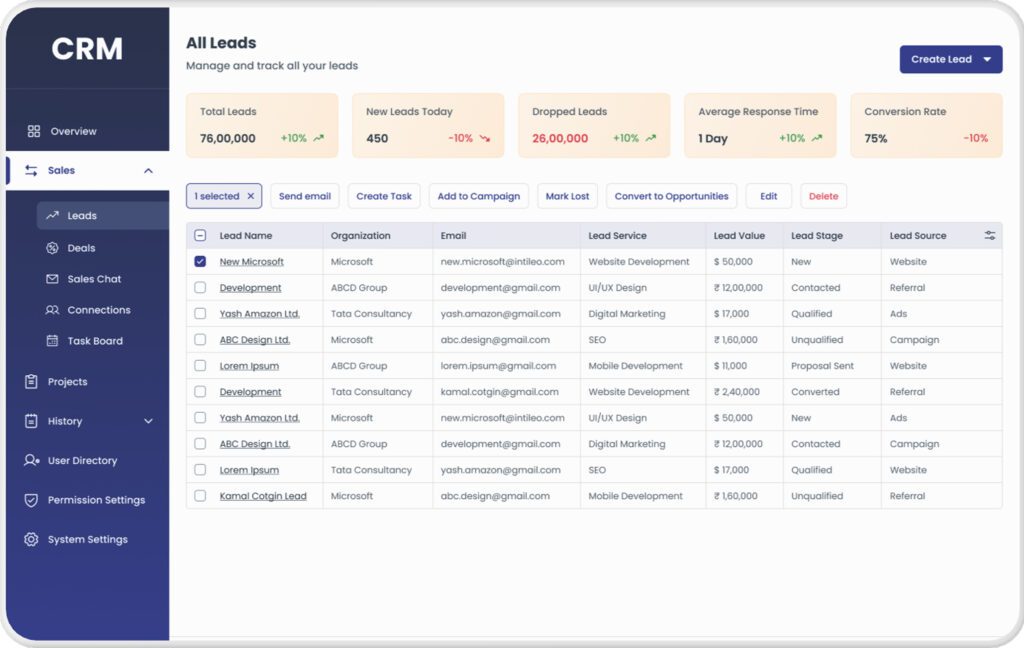
Task: Uncheck the New Microsoft lead checkbox
Action: tap(200, 262)
